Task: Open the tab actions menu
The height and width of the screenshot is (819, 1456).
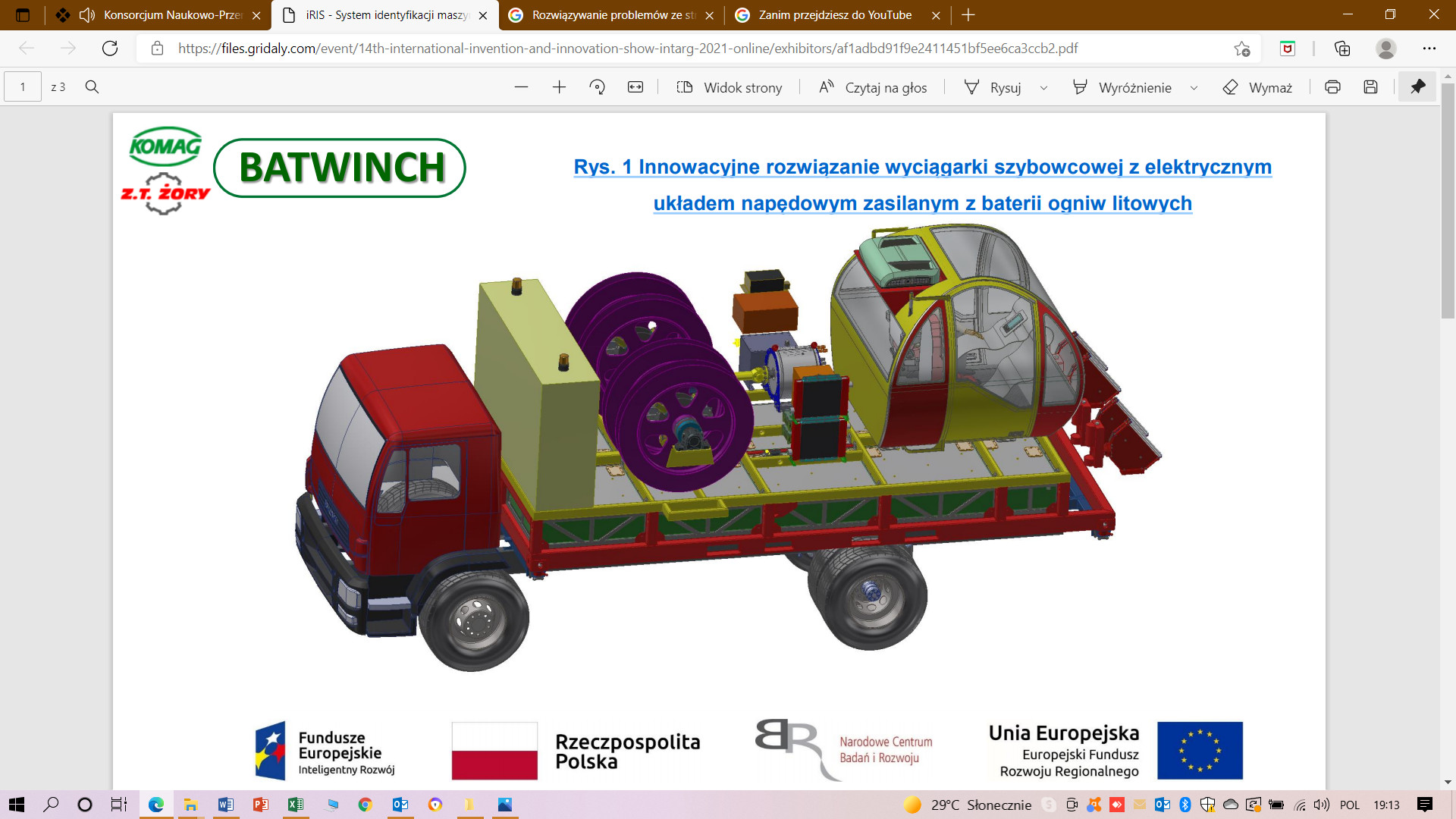Action: click(x=23, y=15)
